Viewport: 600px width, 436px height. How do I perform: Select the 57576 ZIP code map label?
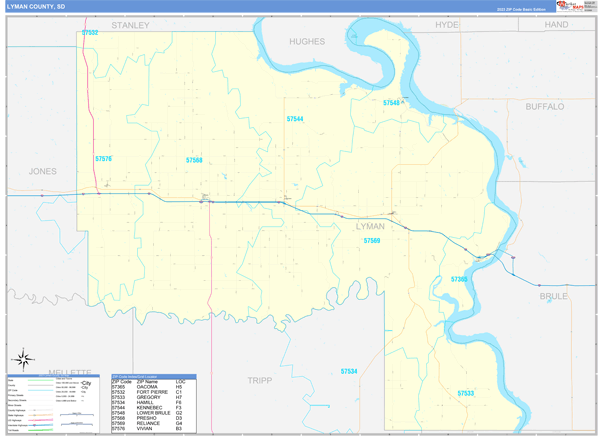click(104, 159)
